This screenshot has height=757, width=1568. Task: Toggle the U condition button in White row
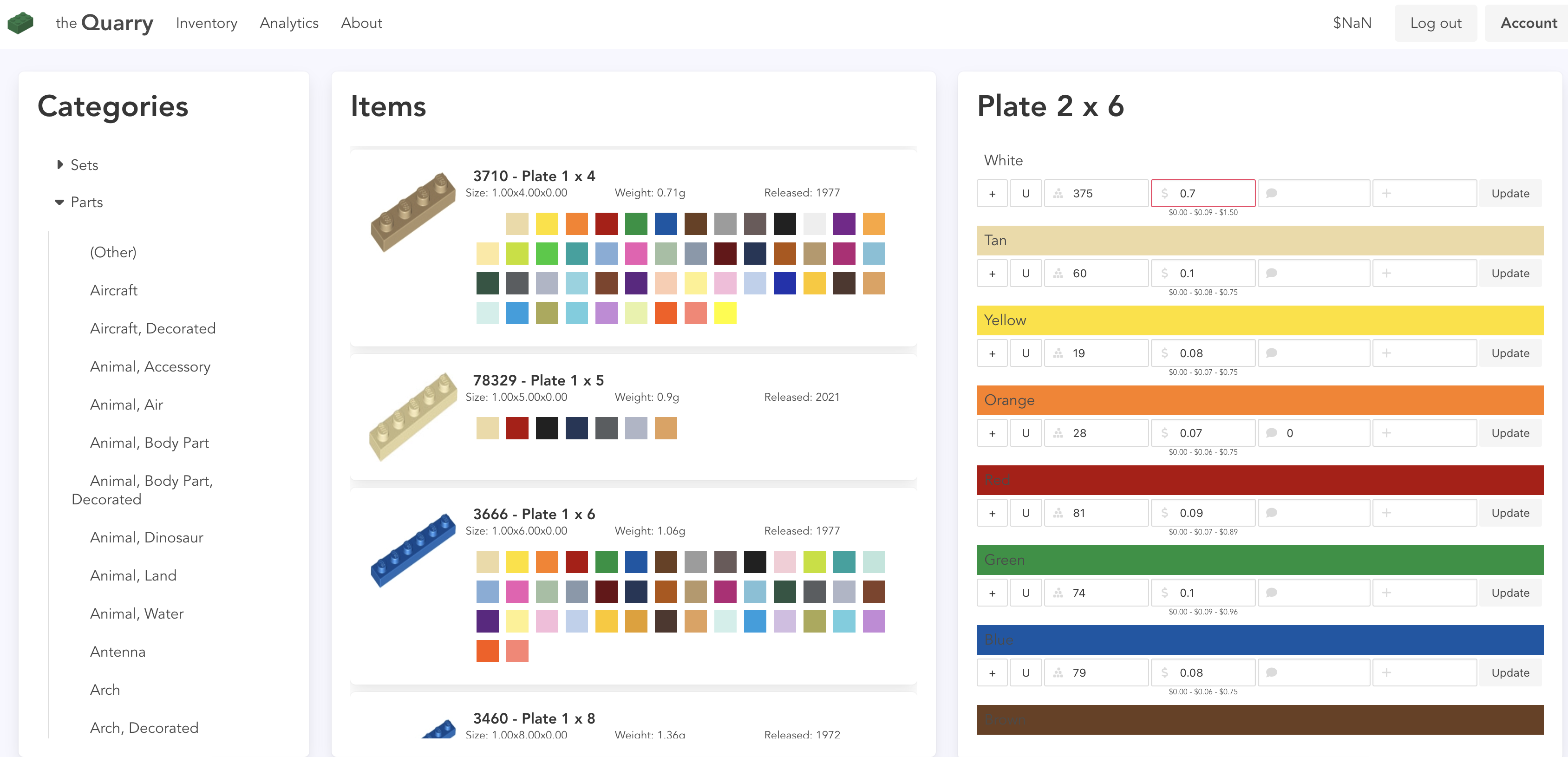[1026, 194]
